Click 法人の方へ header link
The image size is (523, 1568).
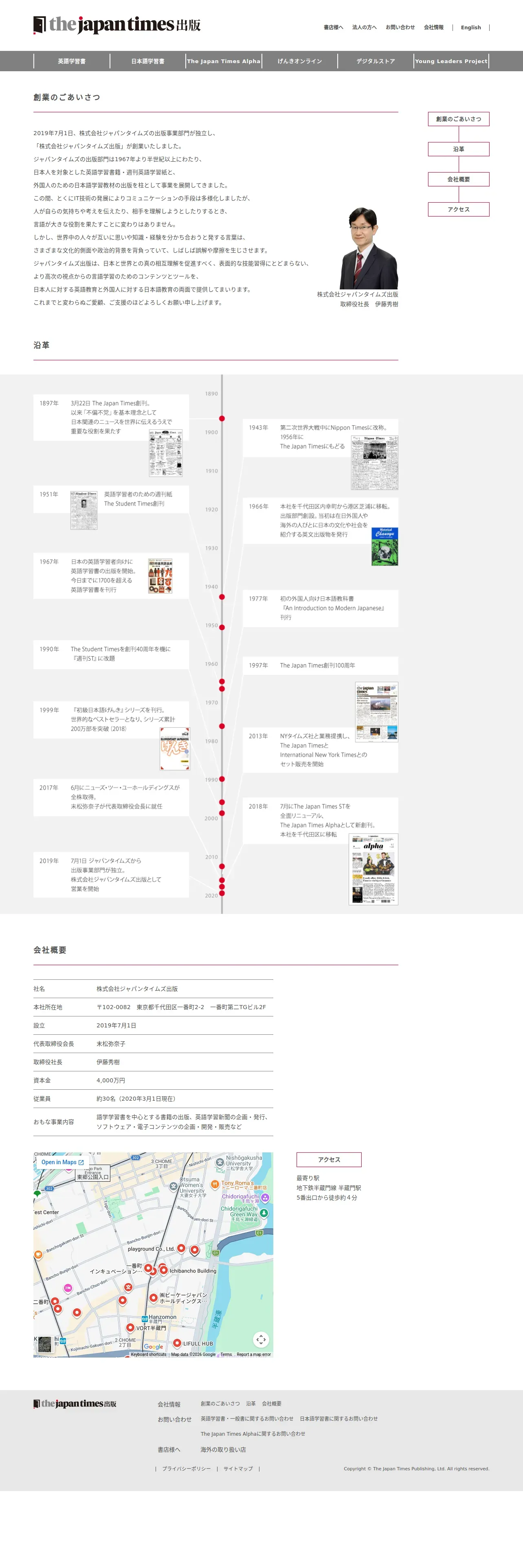[364, 27]
